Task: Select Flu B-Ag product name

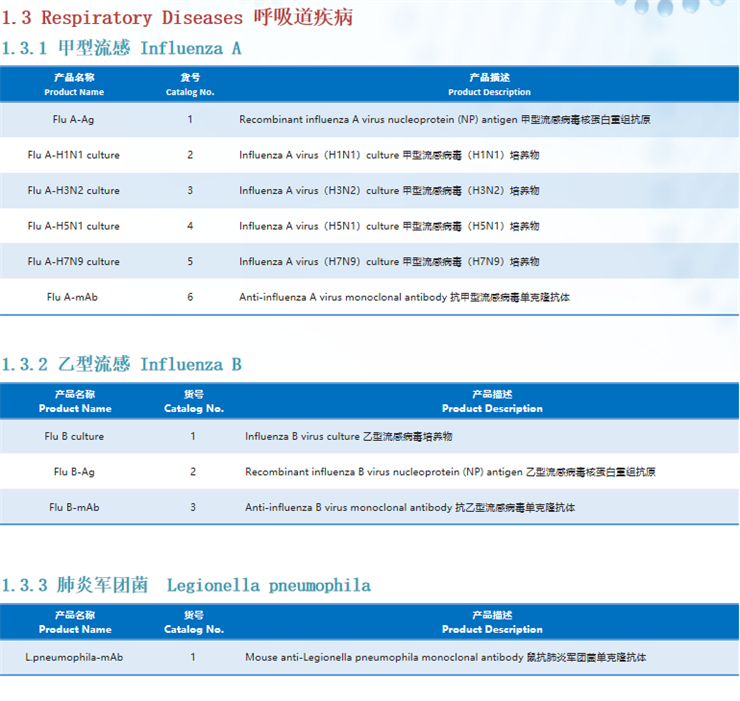Action: [74, 471]
